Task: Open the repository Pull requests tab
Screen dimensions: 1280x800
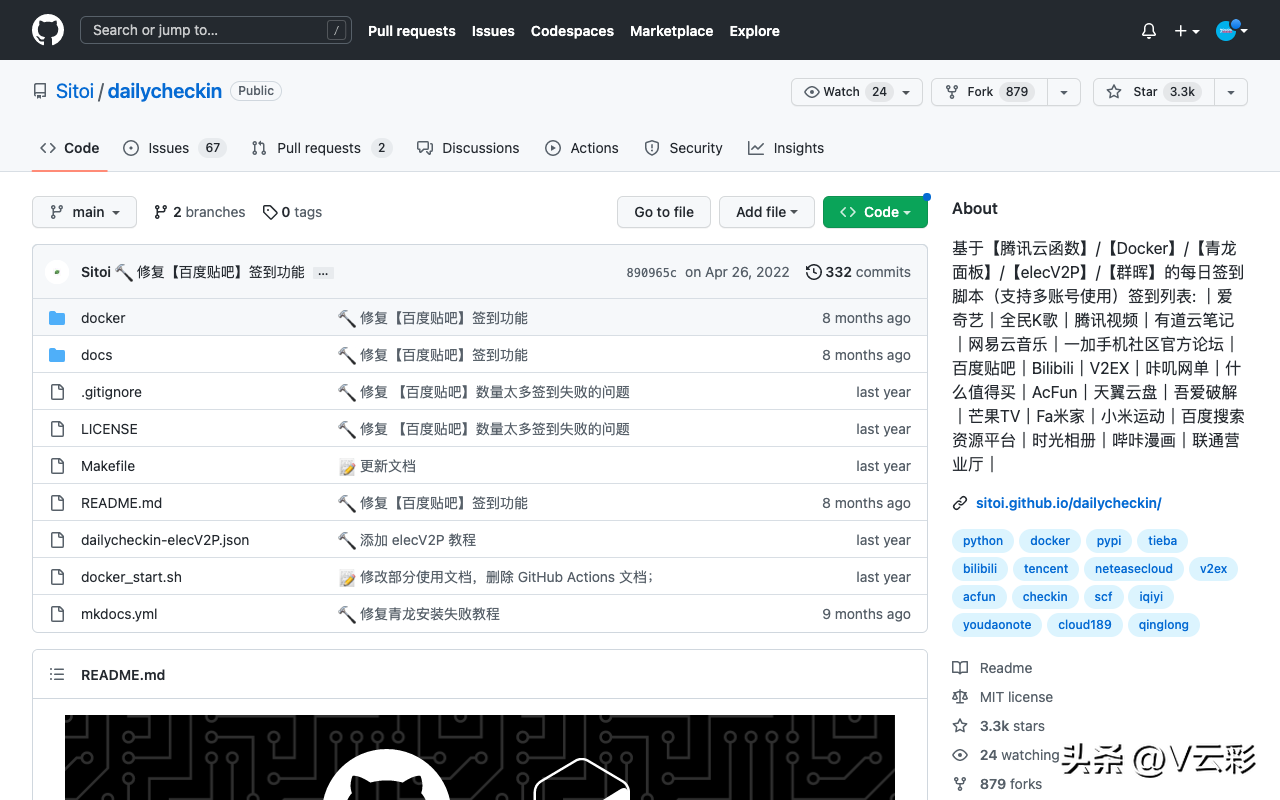Action: click(321, 148)
